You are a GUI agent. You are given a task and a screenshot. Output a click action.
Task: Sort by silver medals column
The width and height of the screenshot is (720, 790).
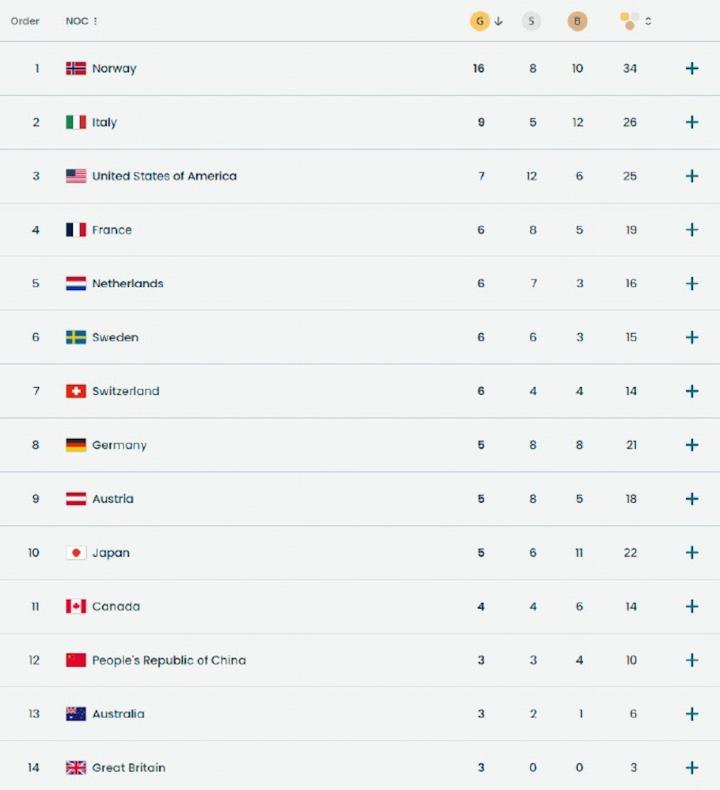(x=531, y=21)
